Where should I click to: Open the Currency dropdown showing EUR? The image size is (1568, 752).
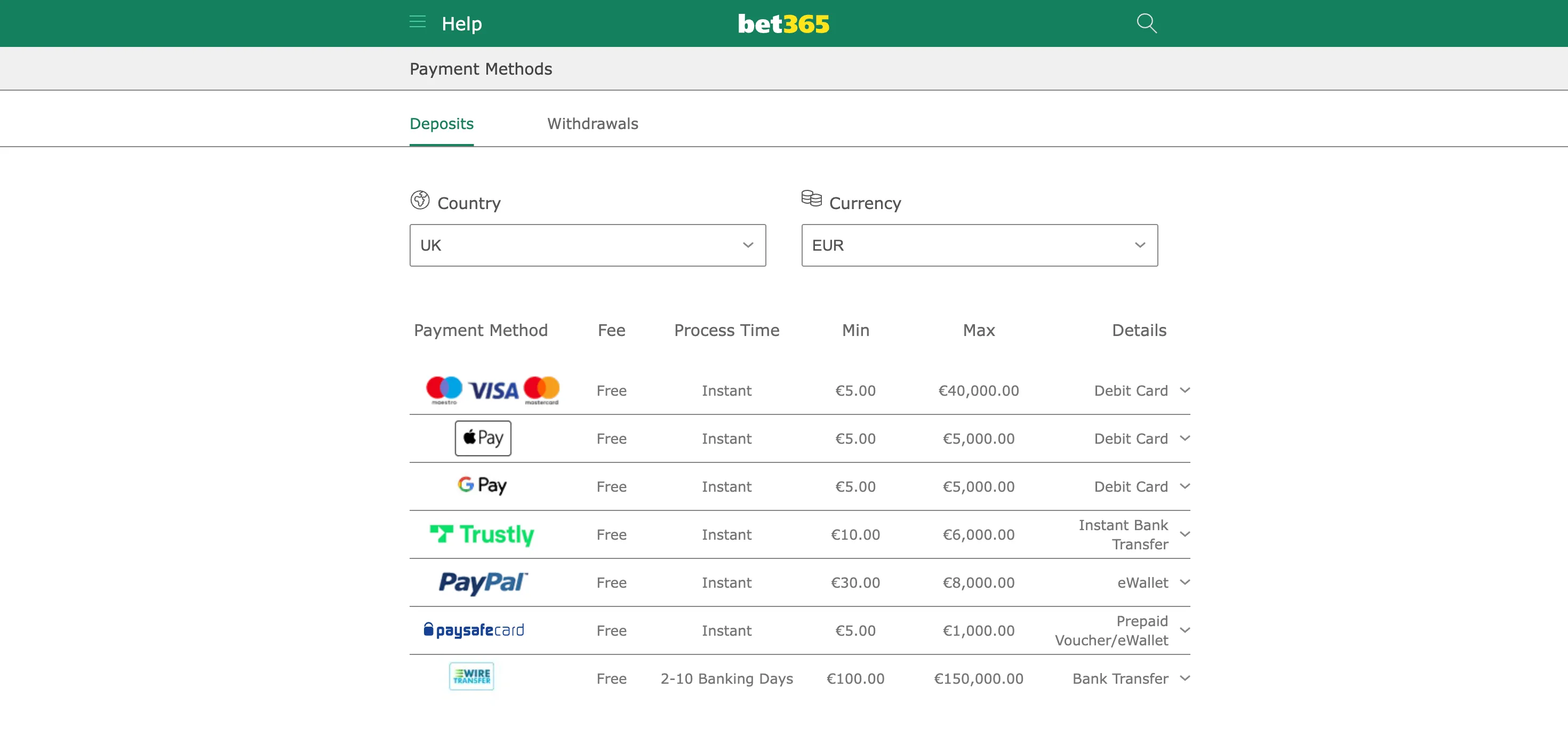pos(979,245)
